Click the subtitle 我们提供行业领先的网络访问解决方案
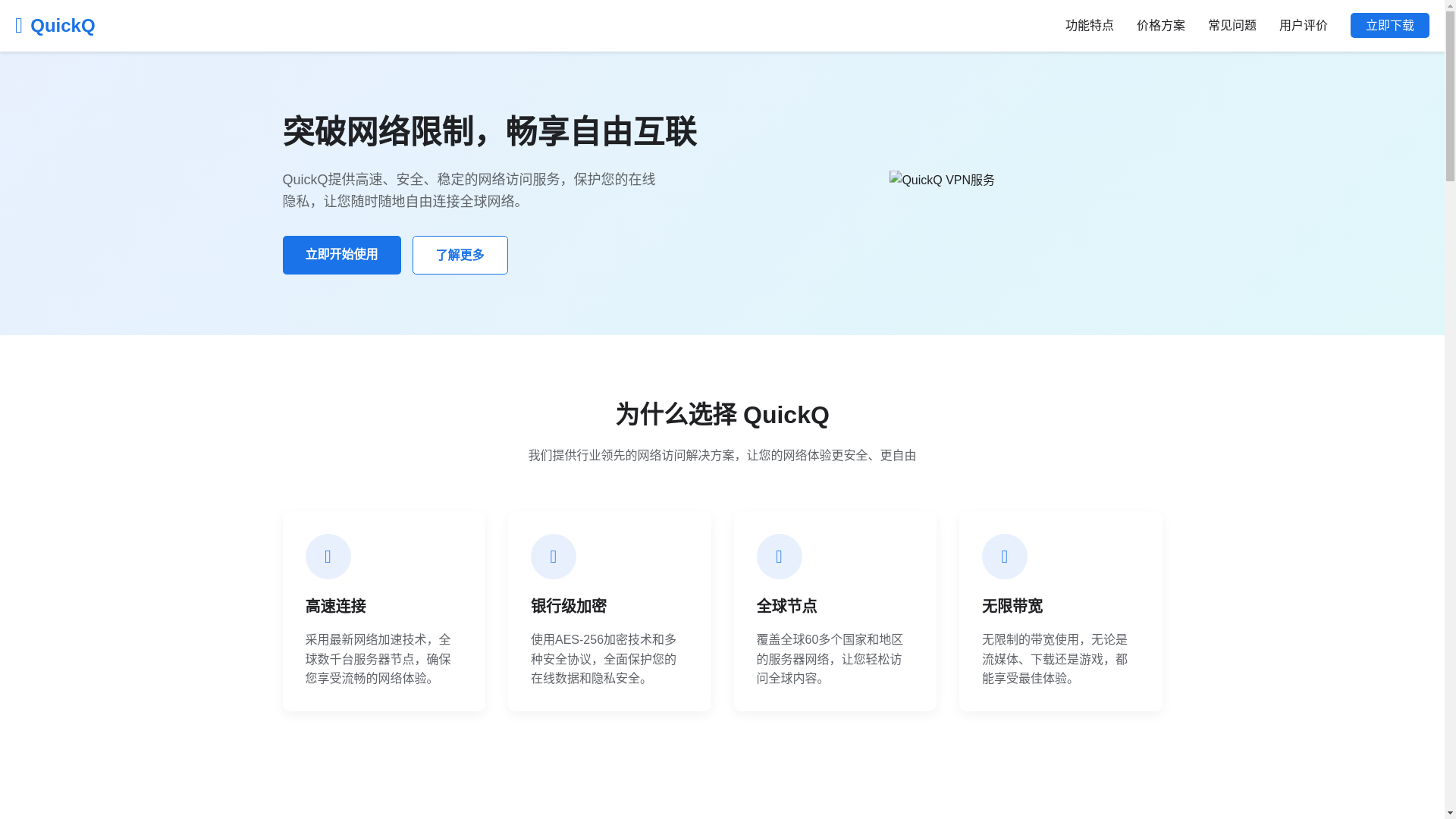The width and height of the screenshot is (1456, 819). point(722,455)
